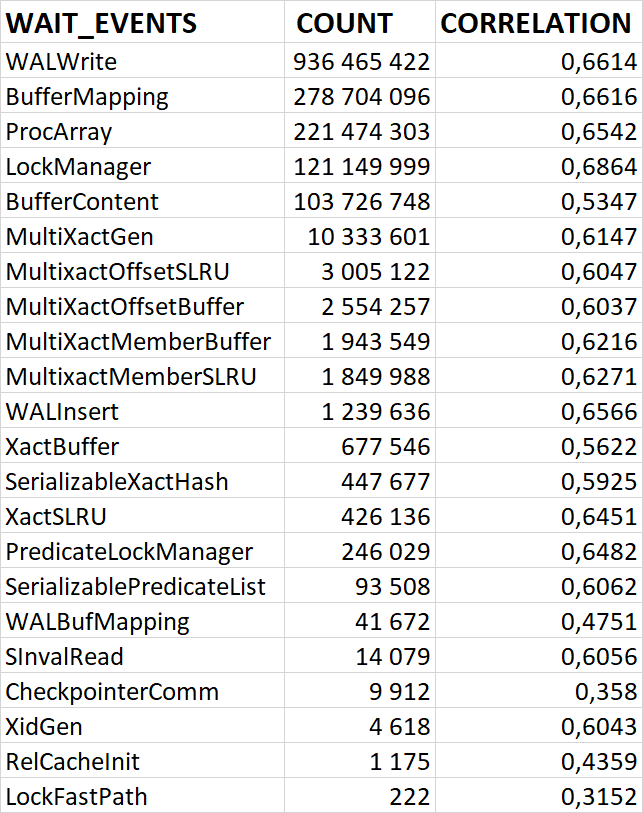Click the COUNT column header
Screen dimensions: 643x813
point(345,24)
